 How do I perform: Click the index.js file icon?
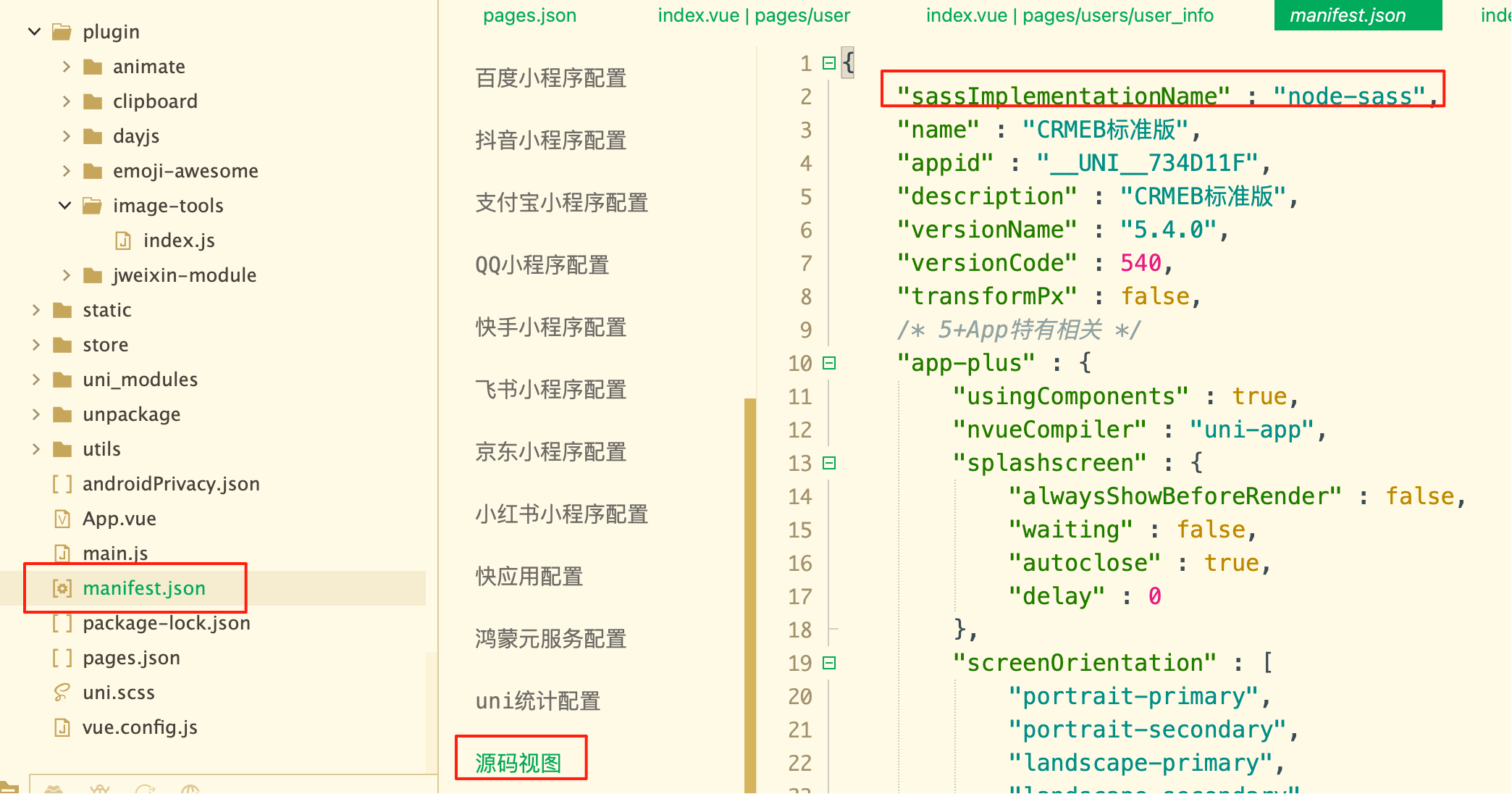(123, 241)
